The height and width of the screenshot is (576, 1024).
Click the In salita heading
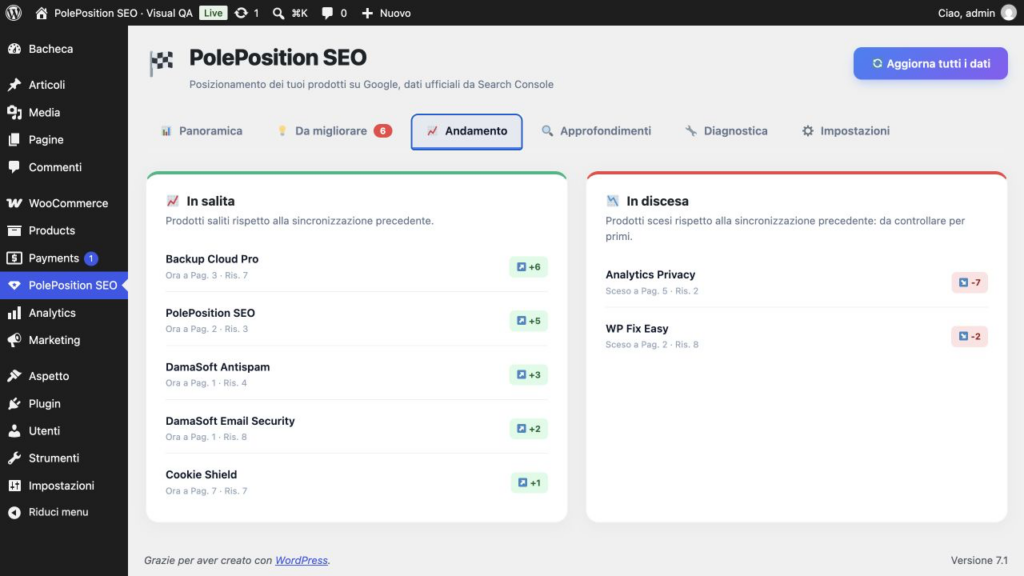click(210, 201)
